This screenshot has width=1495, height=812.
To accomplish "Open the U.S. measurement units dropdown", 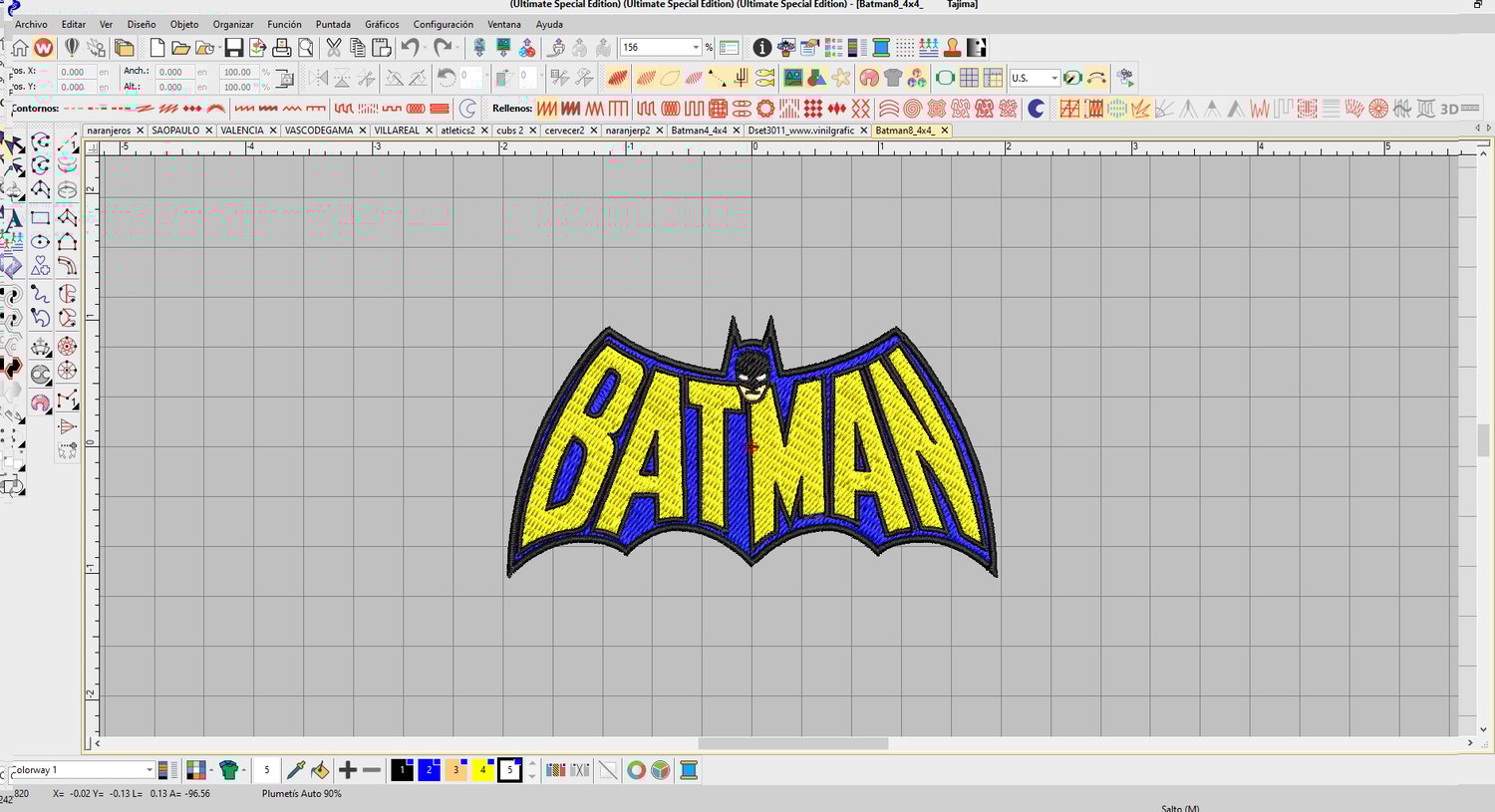I will click(1054, 78).
